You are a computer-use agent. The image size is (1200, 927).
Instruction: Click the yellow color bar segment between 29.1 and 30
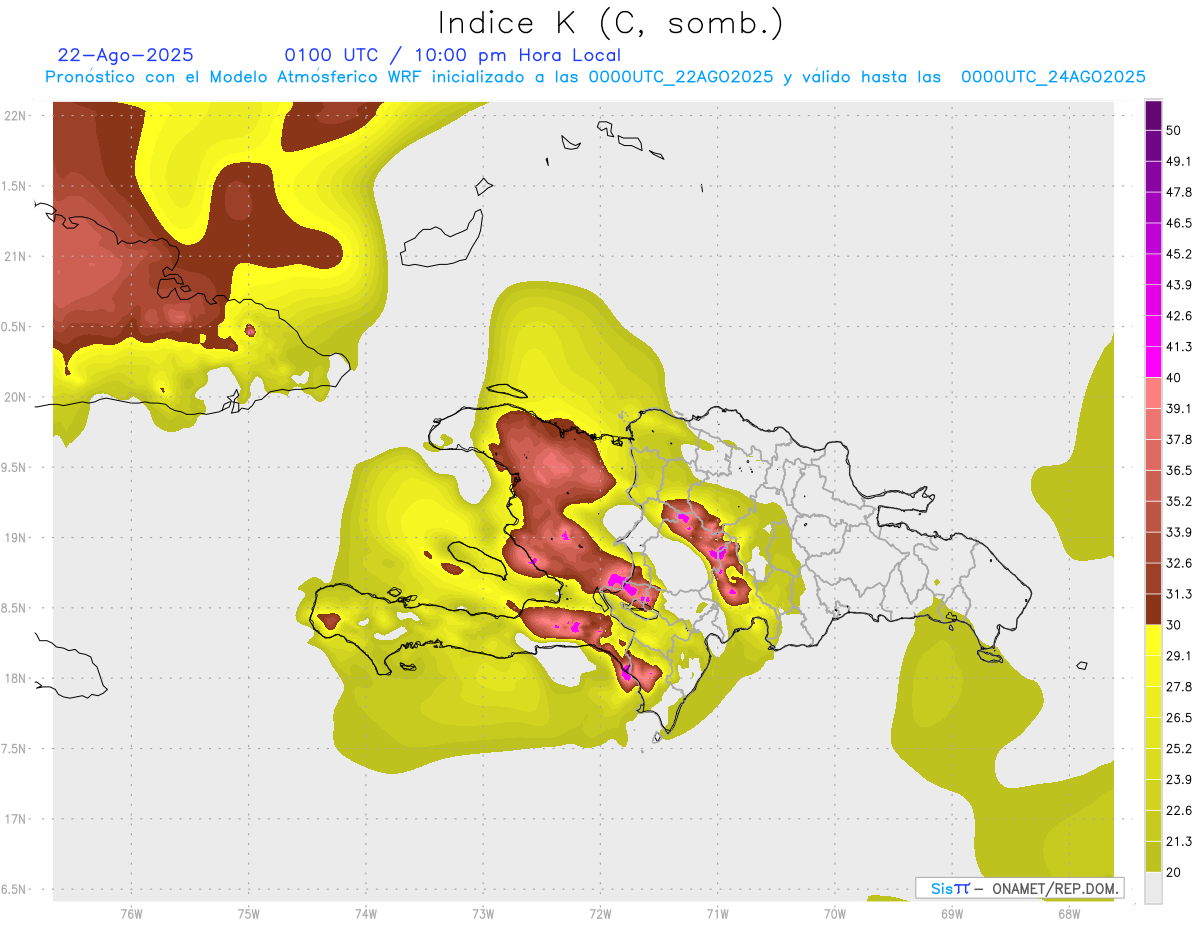point(1153,640)
